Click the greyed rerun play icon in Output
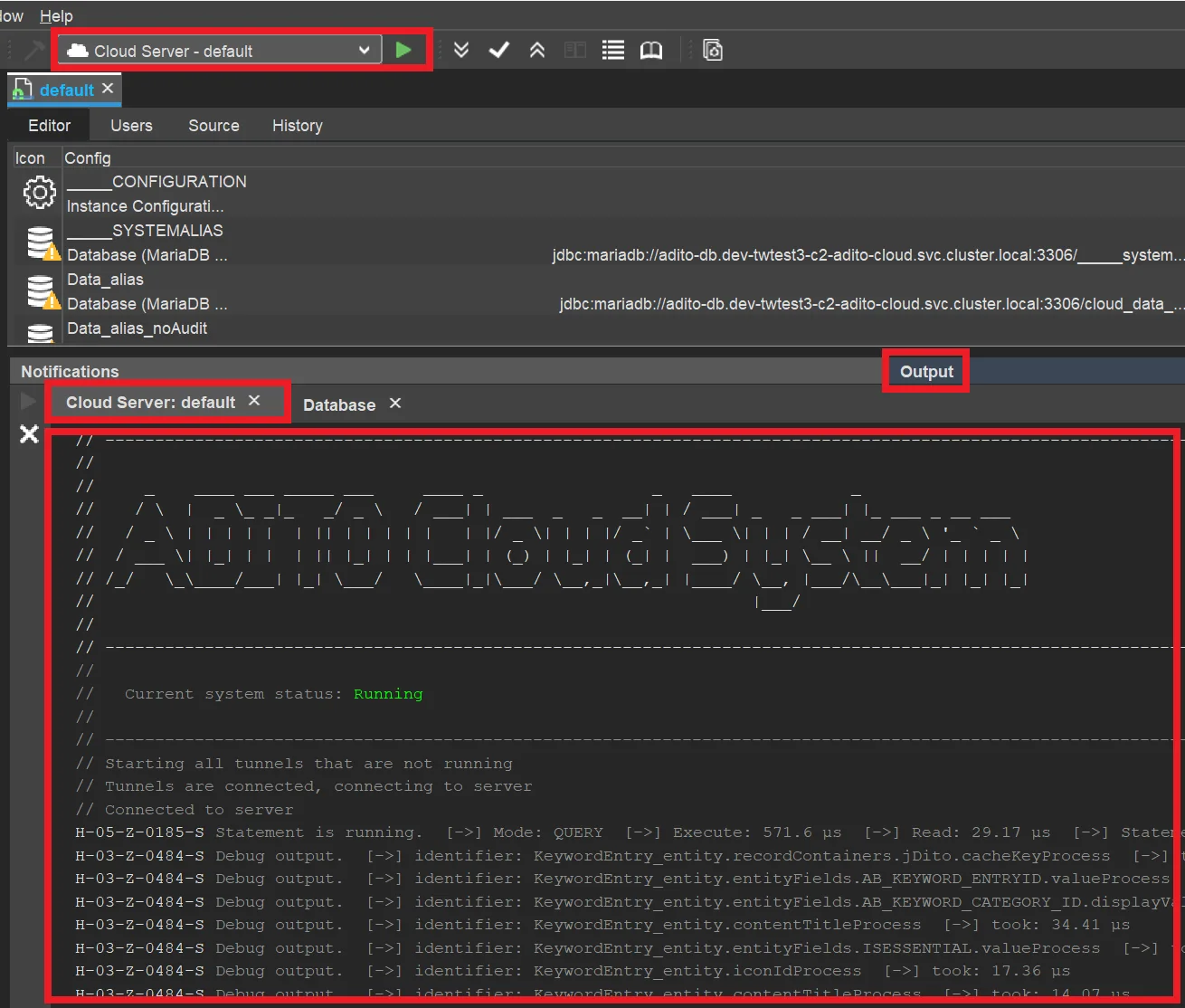The width and height of the screenshot is (1185, 1008). (x=29, y=401)
